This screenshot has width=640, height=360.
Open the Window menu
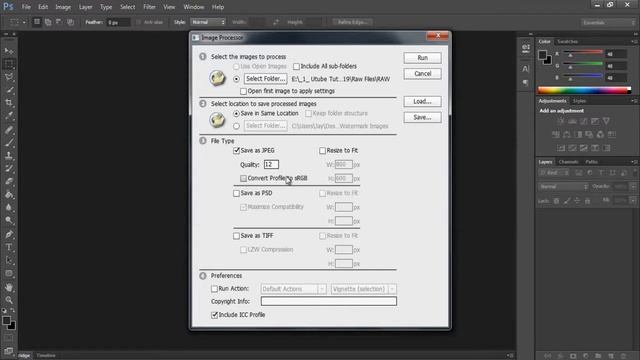pos(193,7)
